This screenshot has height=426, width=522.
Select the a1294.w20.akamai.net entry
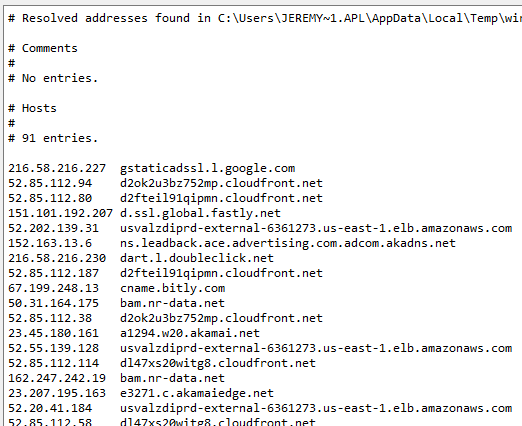(190, 333)
